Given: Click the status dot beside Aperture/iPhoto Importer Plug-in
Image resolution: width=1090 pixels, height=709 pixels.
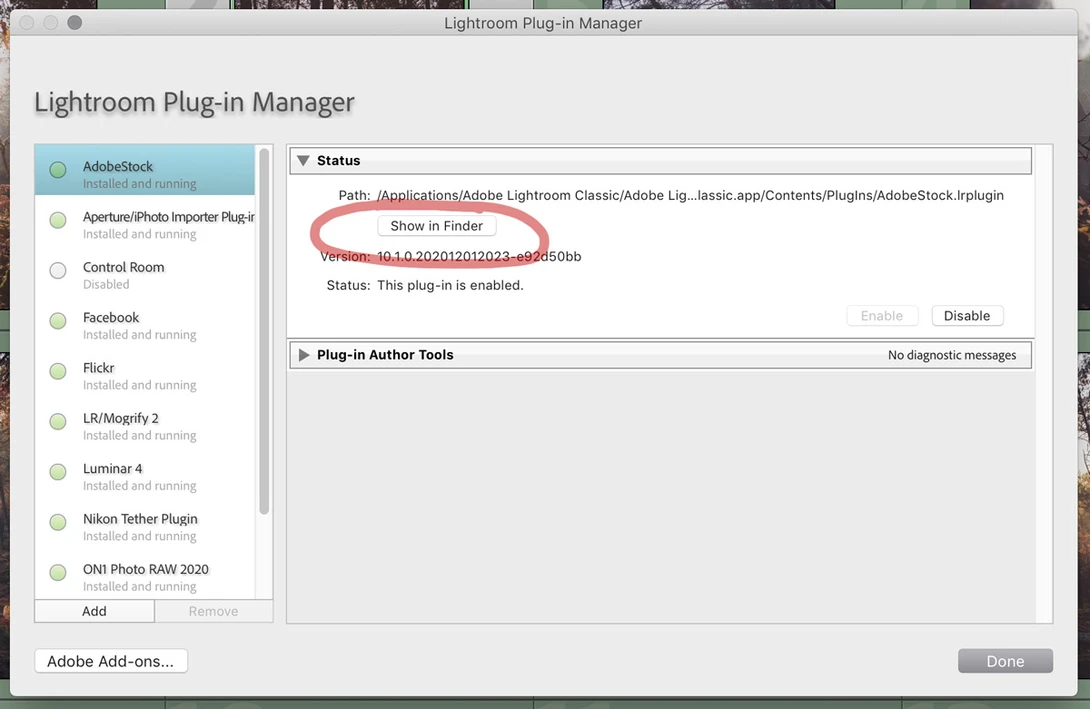Looking at the screenshot, I should pyautogui.click(x=58, y=220).
